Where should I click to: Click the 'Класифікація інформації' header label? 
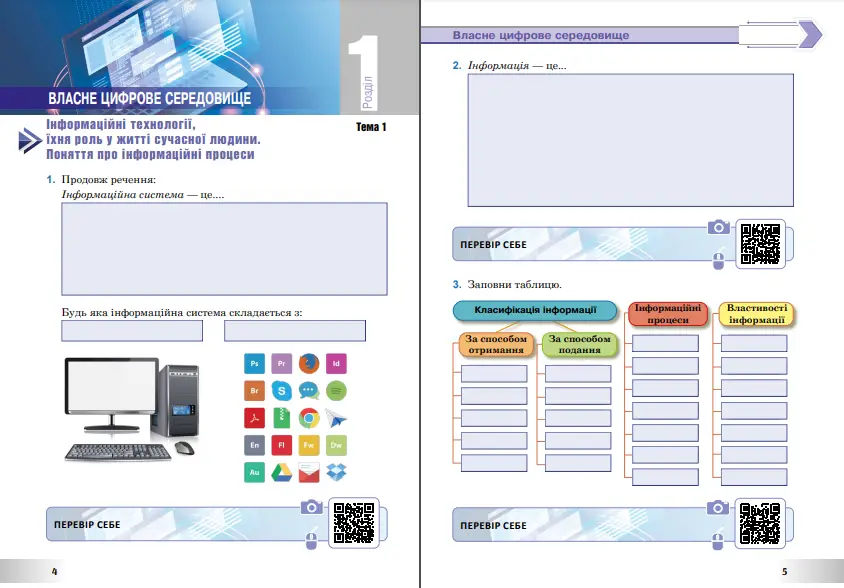tap(535, 311)
